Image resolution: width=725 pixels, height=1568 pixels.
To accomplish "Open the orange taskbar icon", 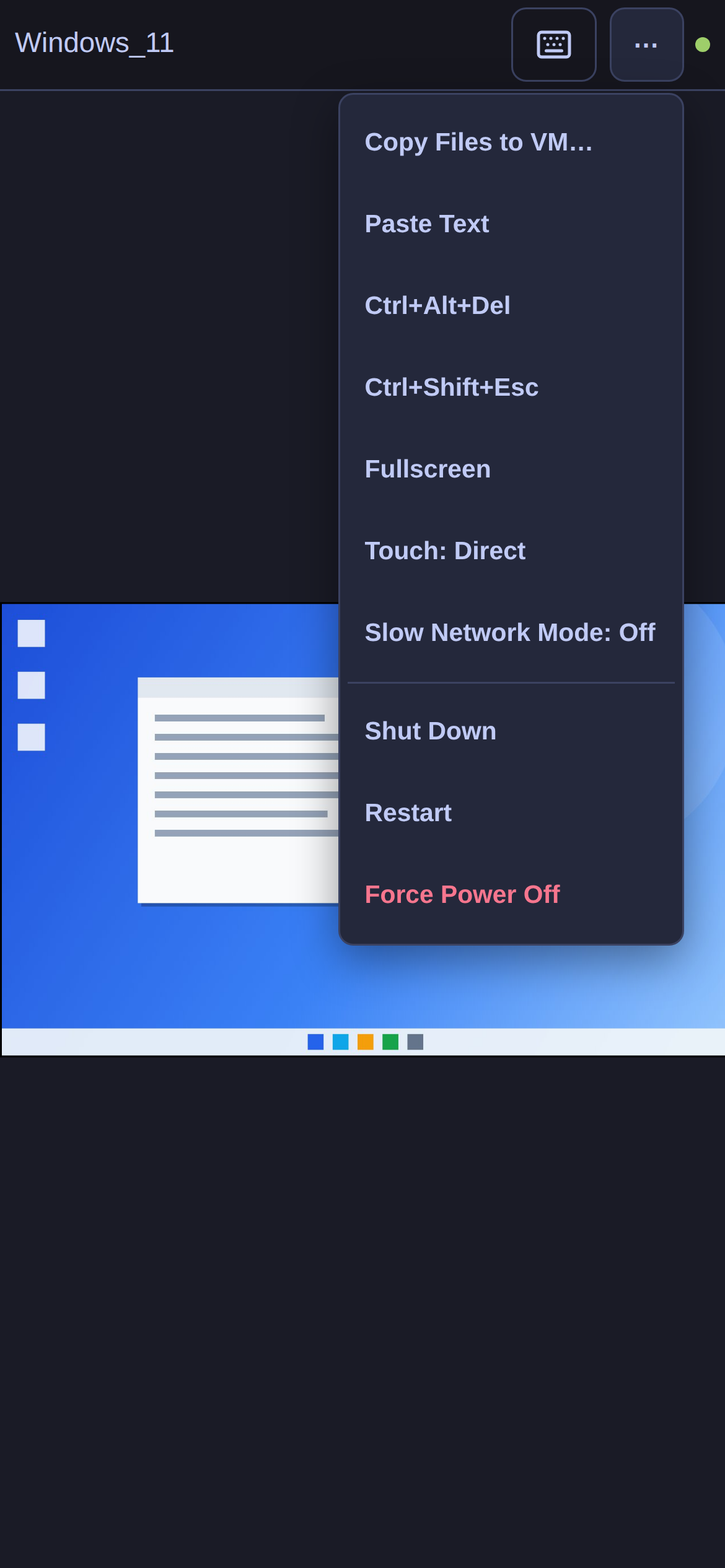I will [x=366, y=1042].
